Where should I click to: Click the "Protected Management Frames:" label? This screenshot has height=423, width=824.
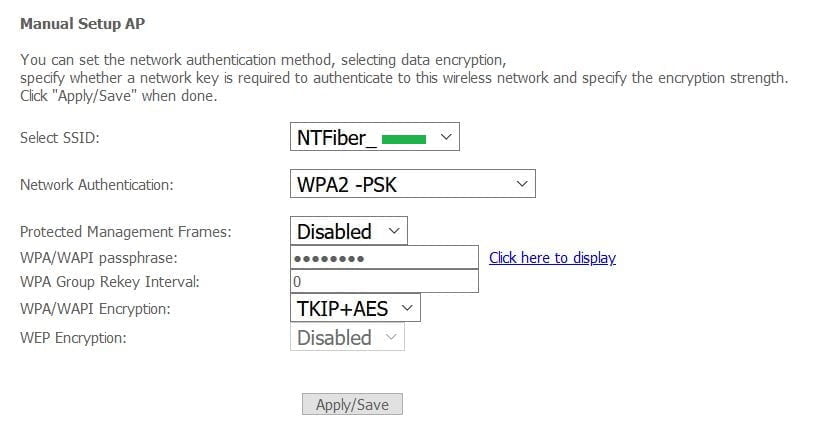click(126, 232)
